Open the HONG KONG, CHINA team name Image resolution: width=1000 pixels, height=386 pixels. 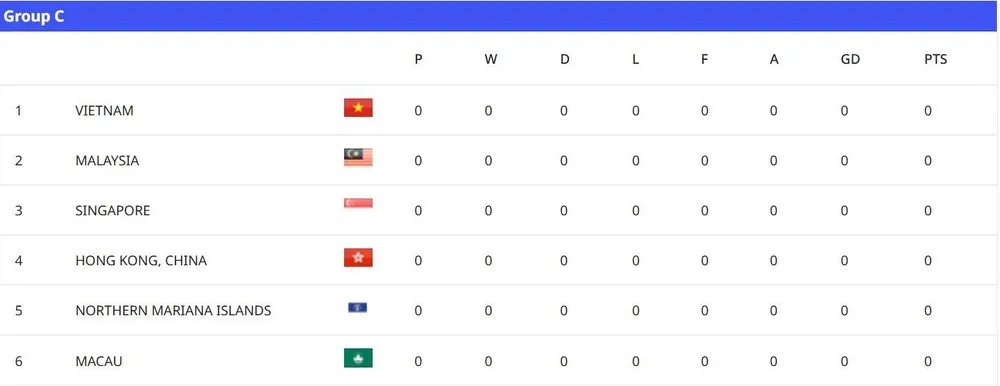[141, 261]
